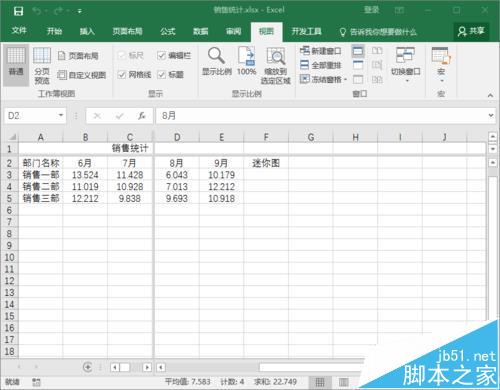Switch to normal view in status bar
The width and height of the screenshot is (500, 390).
point(320,382)
